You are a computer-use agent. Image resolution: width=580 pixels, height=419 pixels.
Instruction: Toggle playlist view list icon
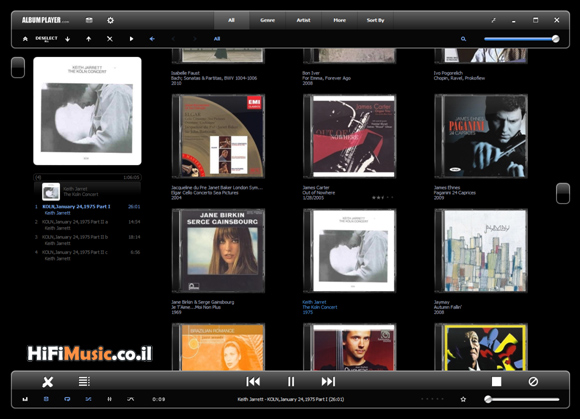(84, 381)
